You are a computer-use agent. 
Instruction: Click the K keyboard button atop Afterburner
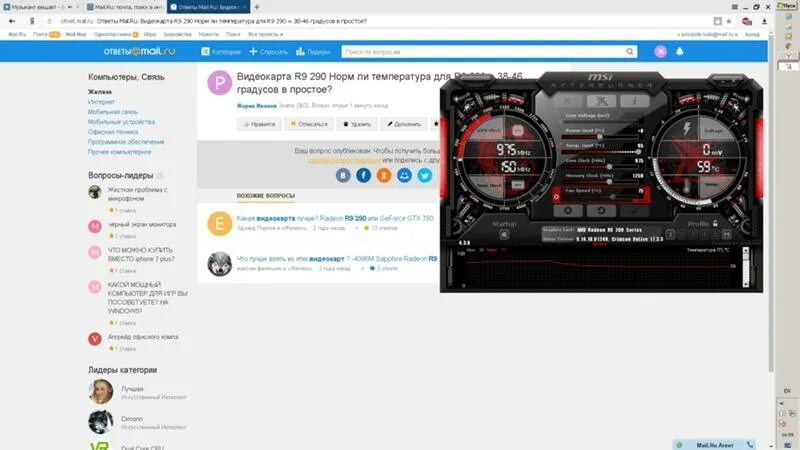coord(568,101)
